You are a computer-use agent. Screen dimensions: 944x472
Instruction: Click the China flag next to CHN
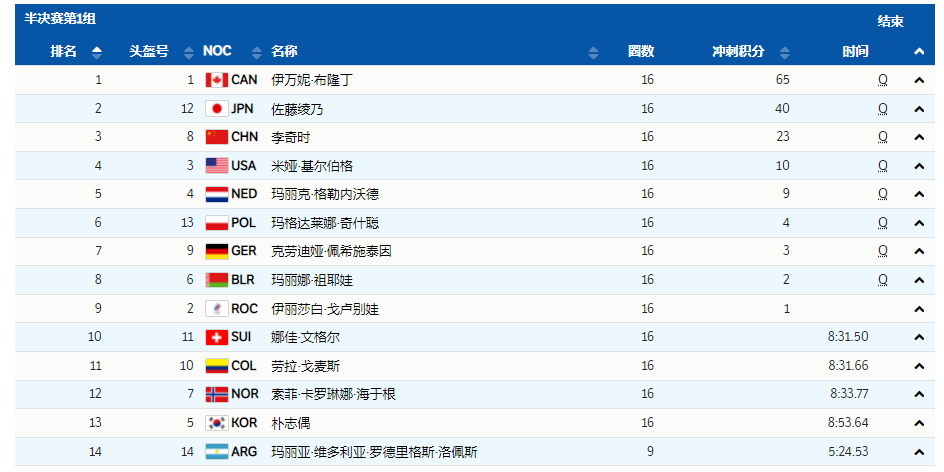[216, 137]
